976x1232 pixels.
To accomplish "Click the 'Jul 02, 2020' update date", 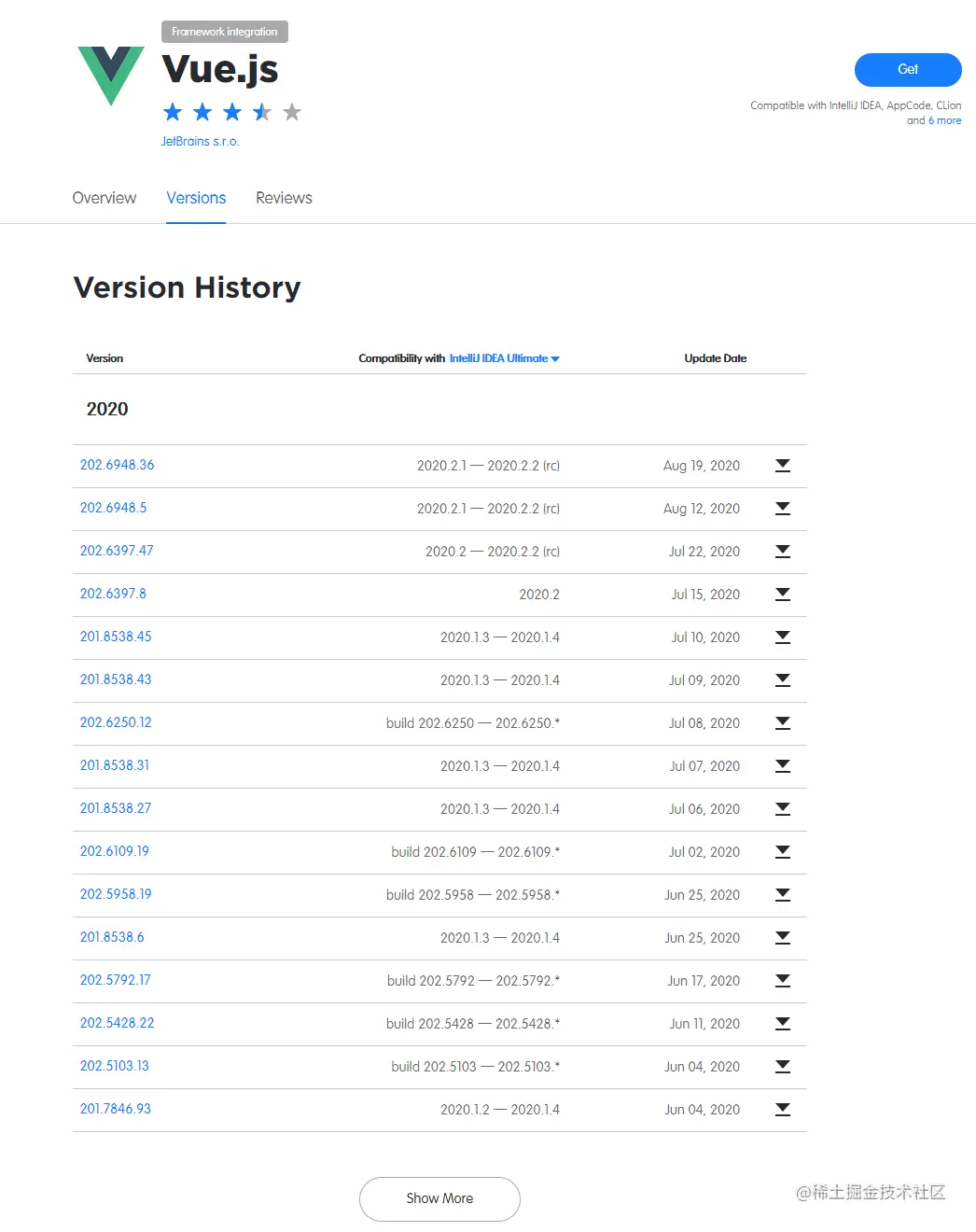I will point(704,852).
